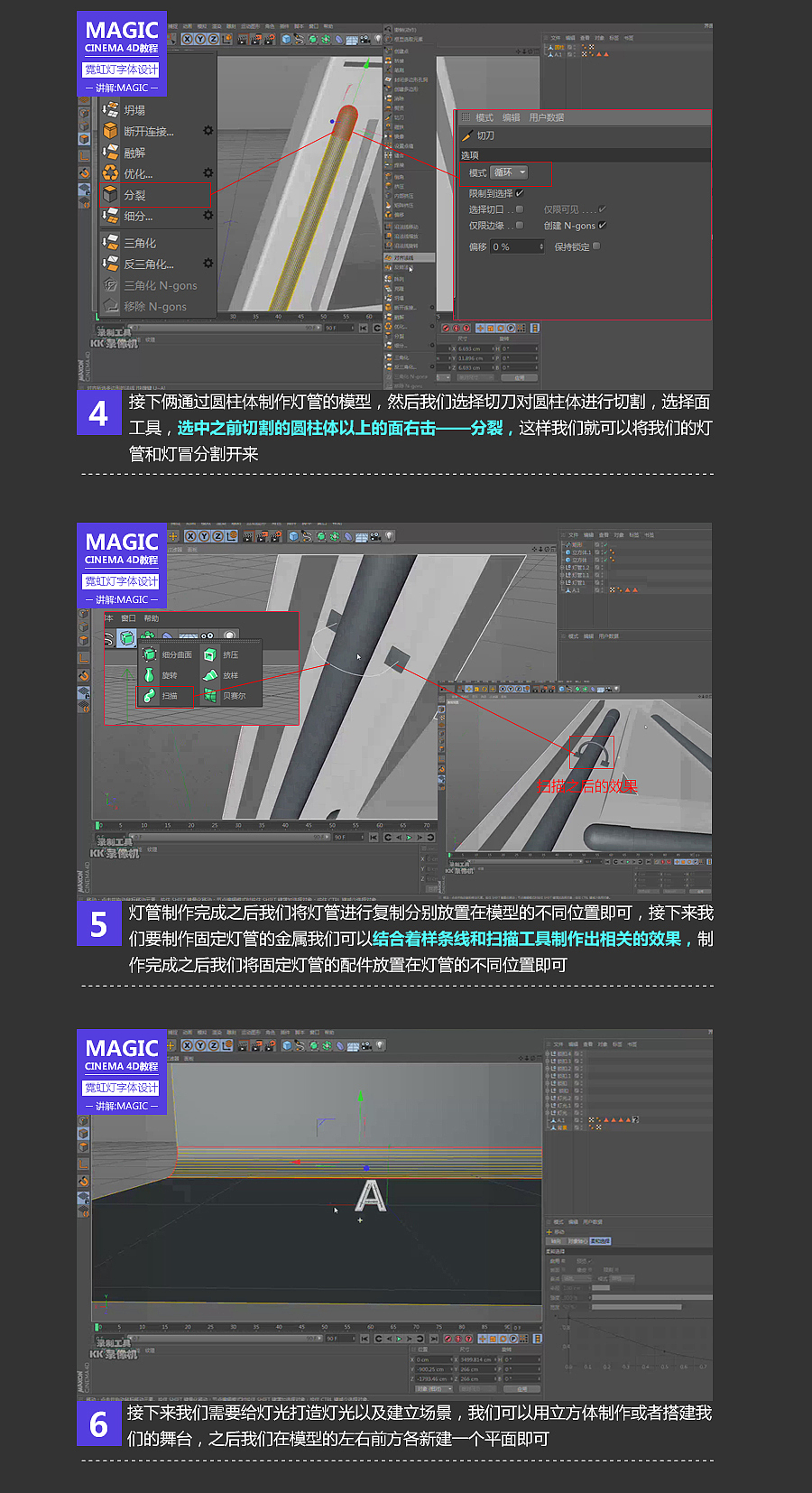Toggle the 仅限边缘 checkbox
Screen dimensions: 812x1493
coord(520,226)
